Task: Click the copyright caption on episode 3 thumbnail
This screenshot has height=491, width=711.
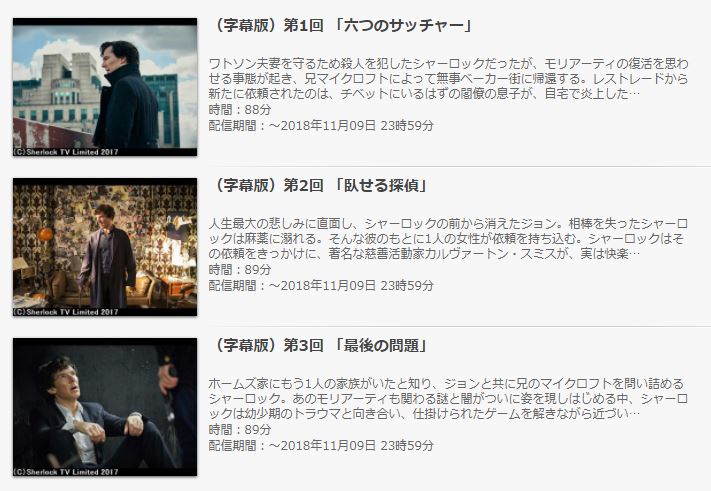Action: click(66, 472)
